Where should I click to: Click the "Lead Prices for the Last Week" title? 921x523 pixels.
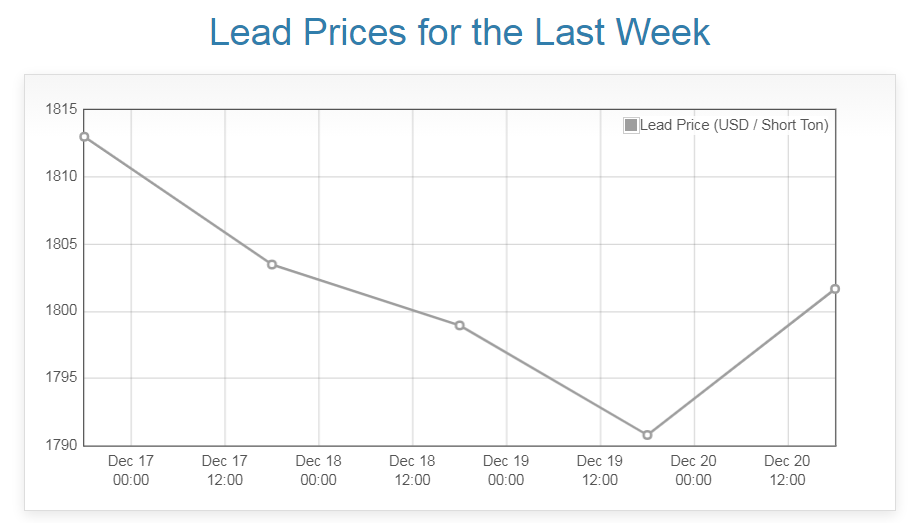tap(460, 32)
